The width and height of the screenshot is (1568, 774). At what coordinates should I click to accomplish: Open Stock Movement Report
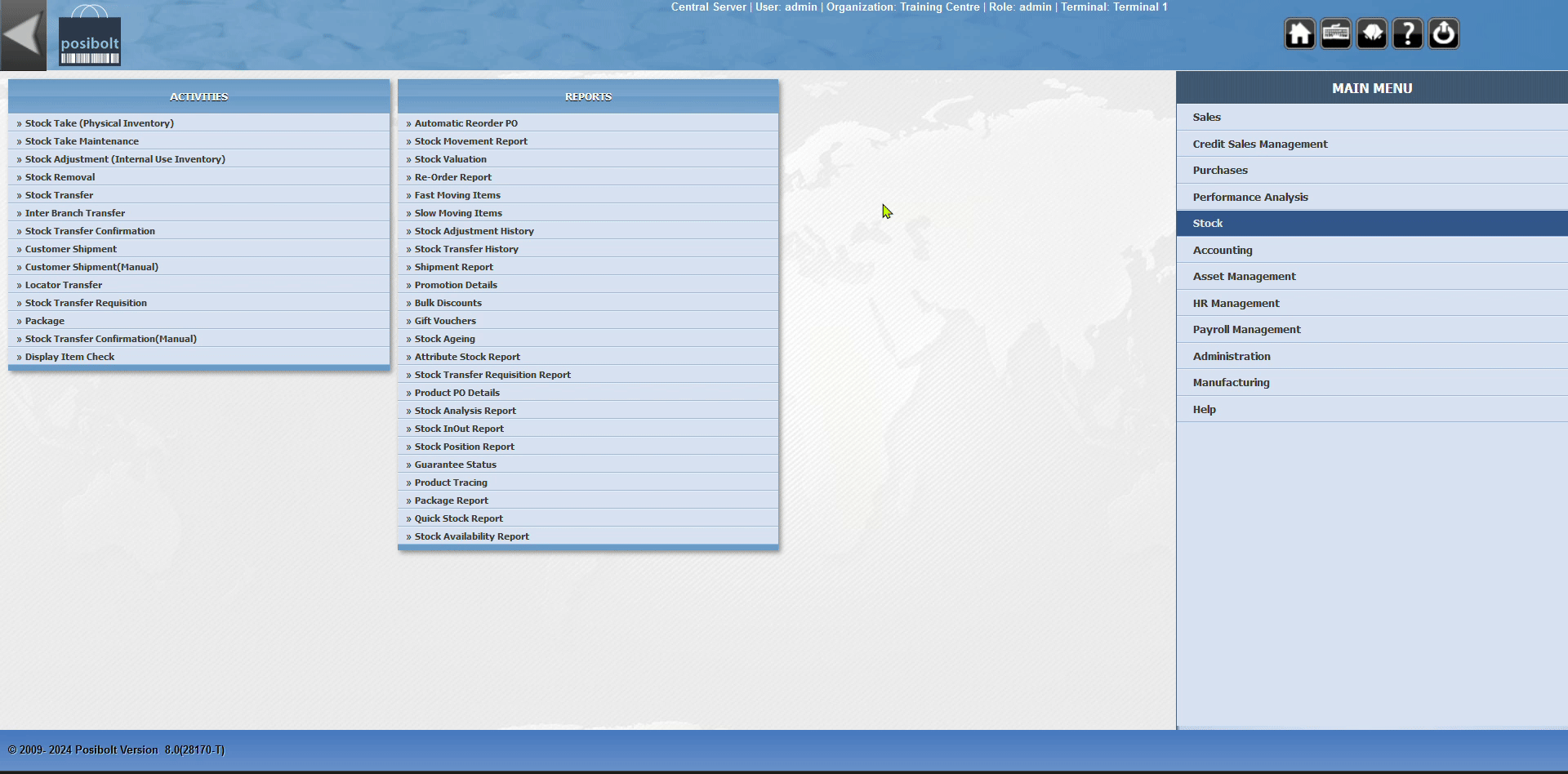point(588,141)
